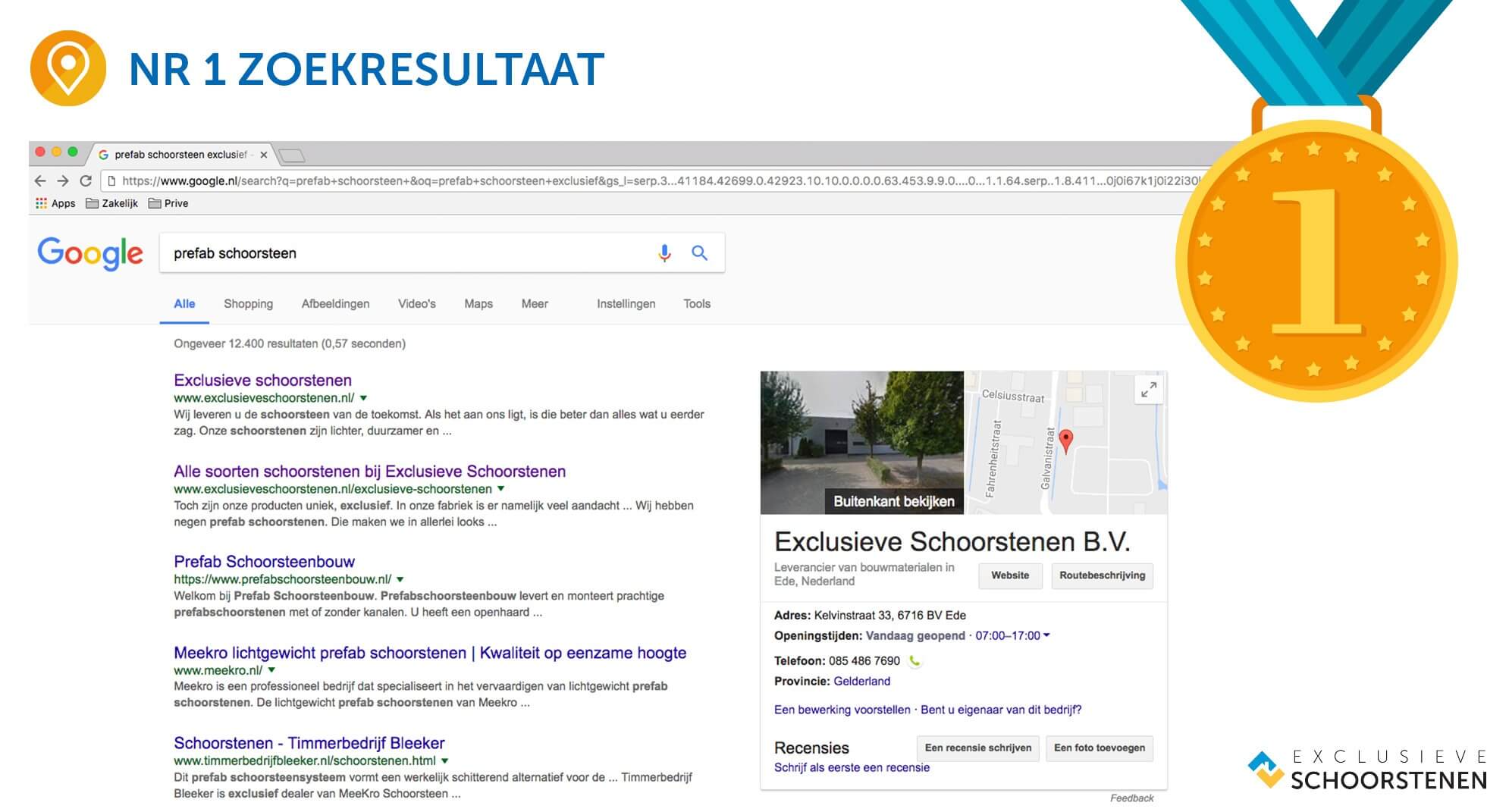Open Schoorstenen - Timmerbedrijf Bleeker result
Screen dimensions: 1509x812
309,743
